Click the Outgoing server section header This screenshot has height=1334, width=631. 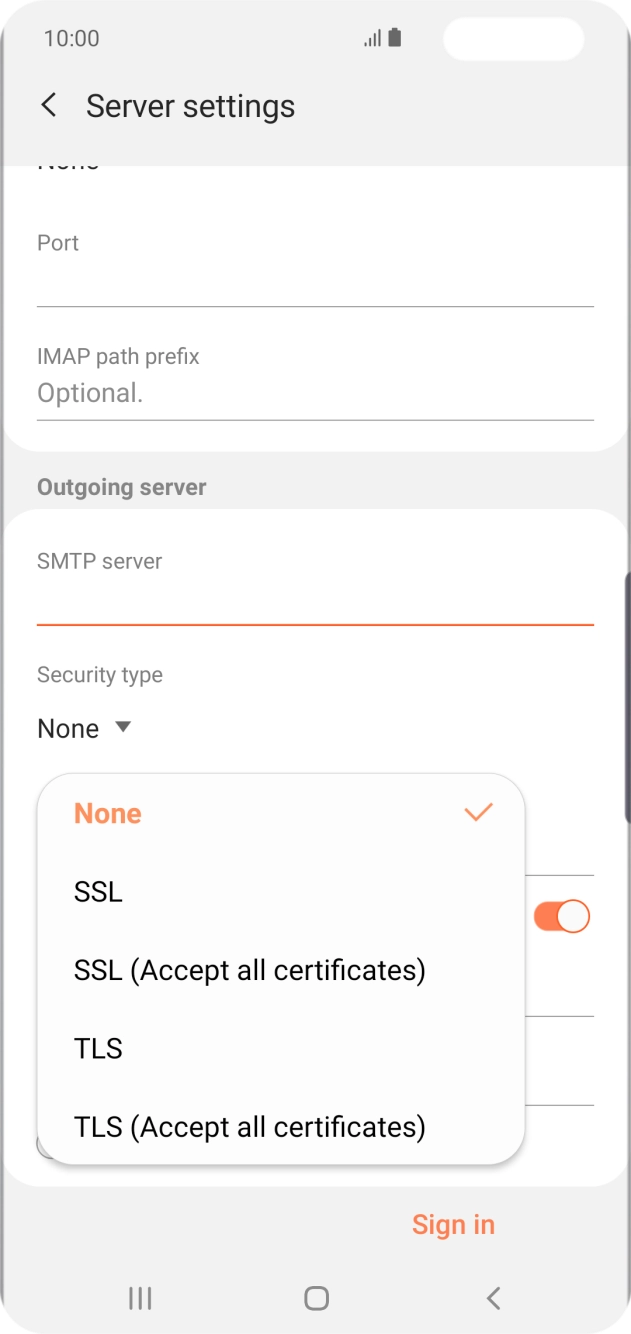[x=121, y=487]
